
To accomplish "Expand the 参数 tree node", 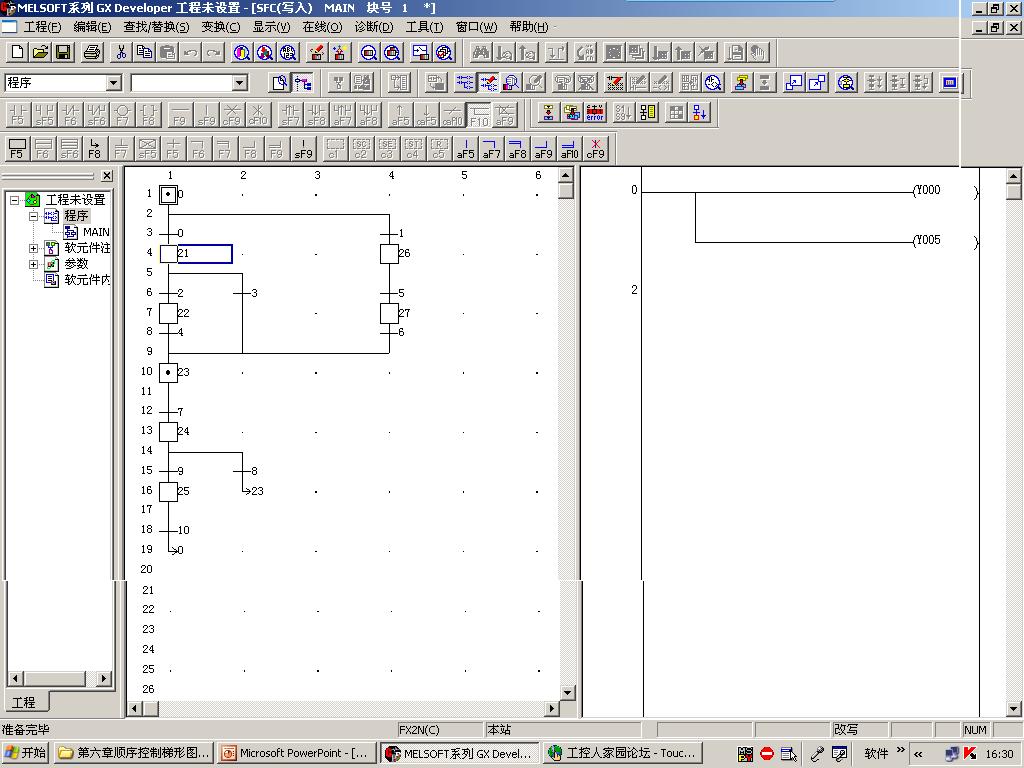I will pyautogui.click(x=33, y=264).
